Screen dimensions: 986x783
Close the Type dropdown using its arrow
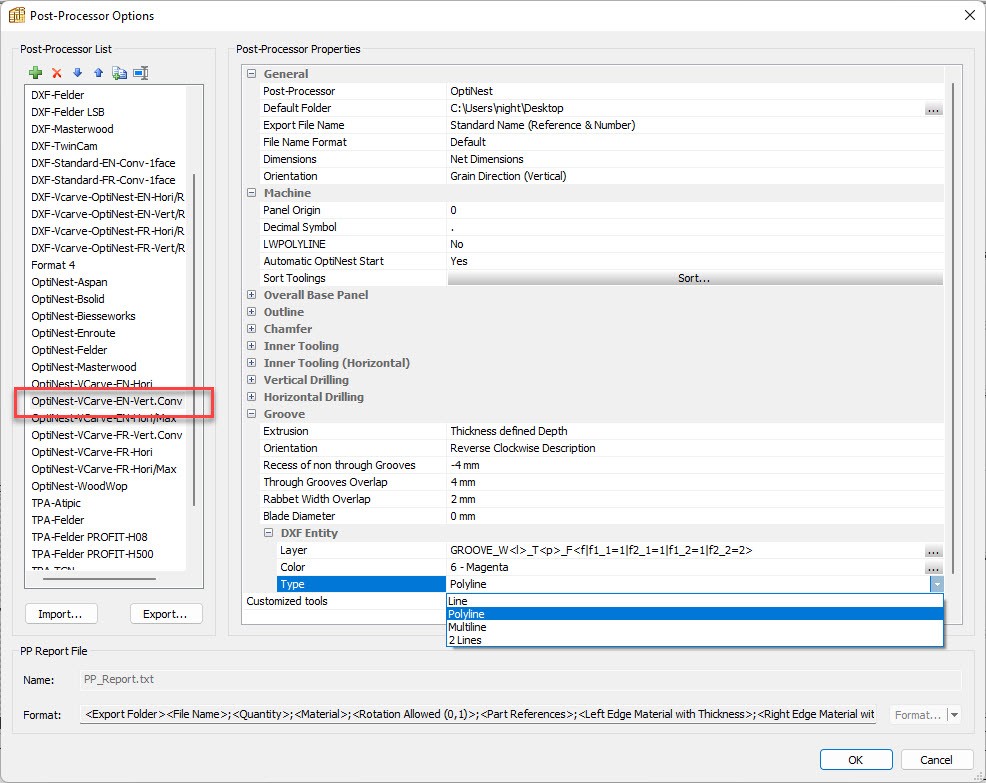(937, 584)
